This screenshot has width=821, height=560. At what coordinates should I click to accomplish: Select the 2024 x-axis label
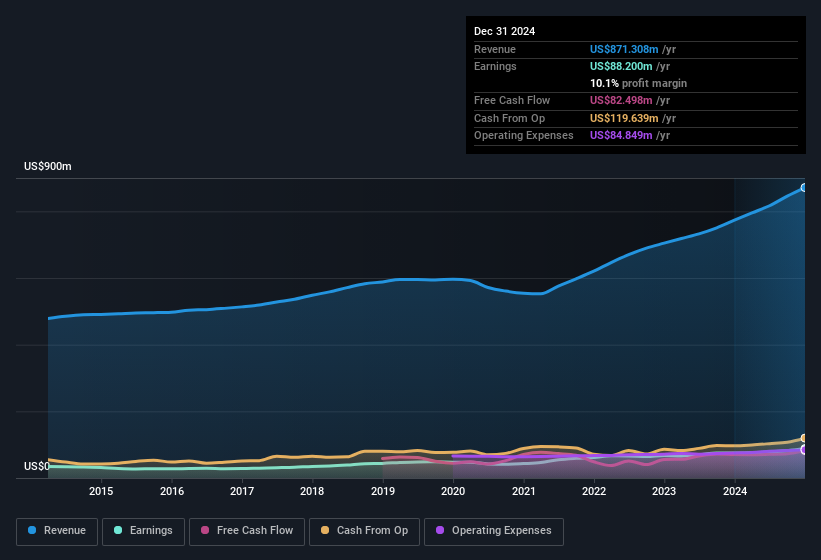735,491
